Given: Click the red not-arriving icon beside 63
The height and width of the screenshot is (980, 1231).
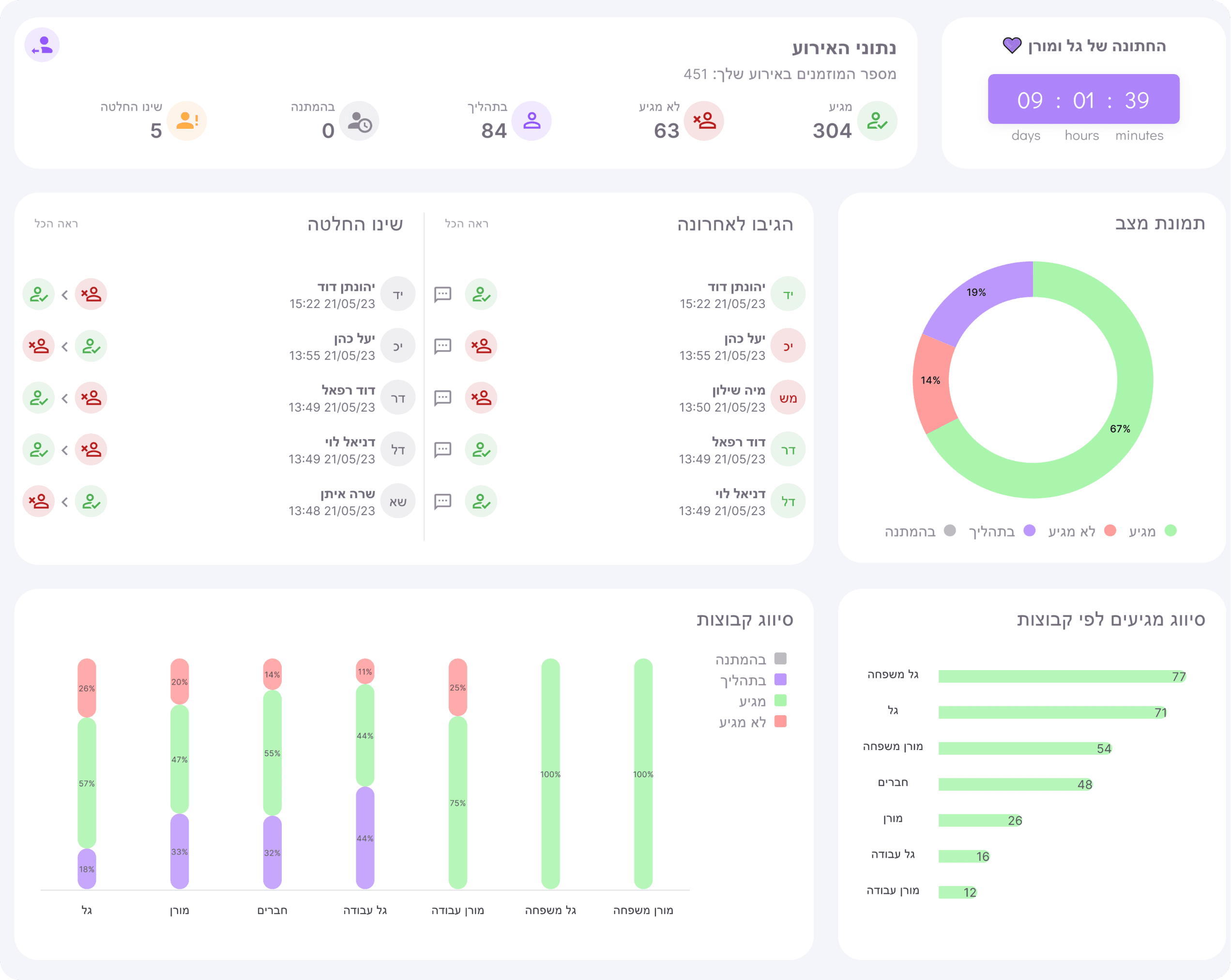Looking at the screenshot, I should 704,121.
